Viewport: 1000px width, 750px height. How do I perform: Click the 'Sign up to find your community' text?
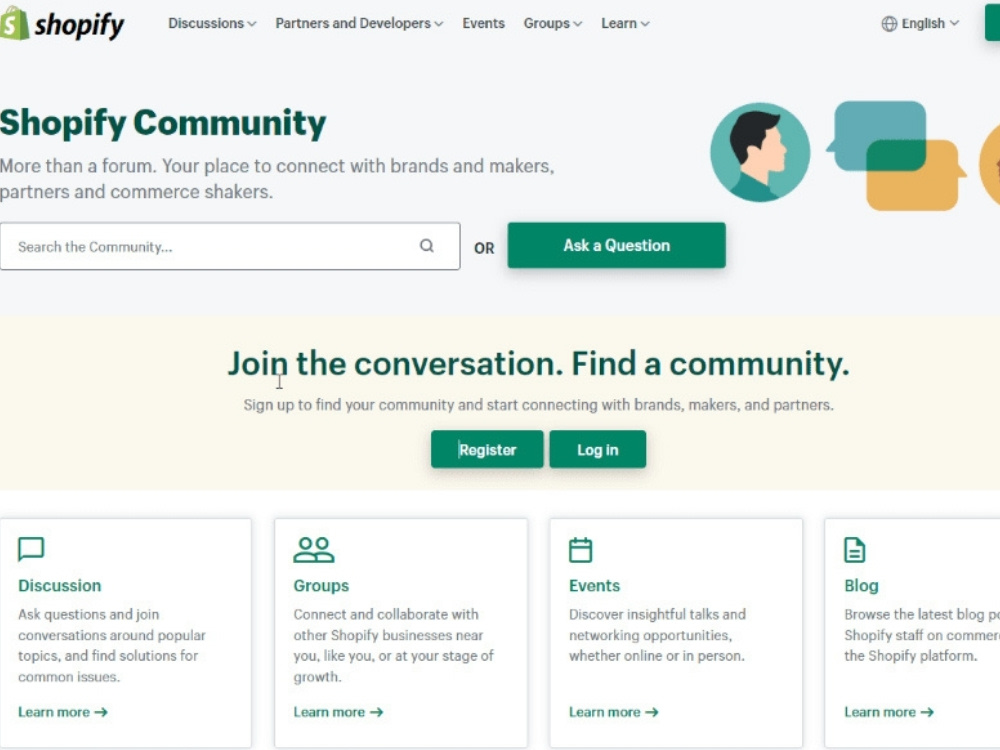[x=538, y=405]
